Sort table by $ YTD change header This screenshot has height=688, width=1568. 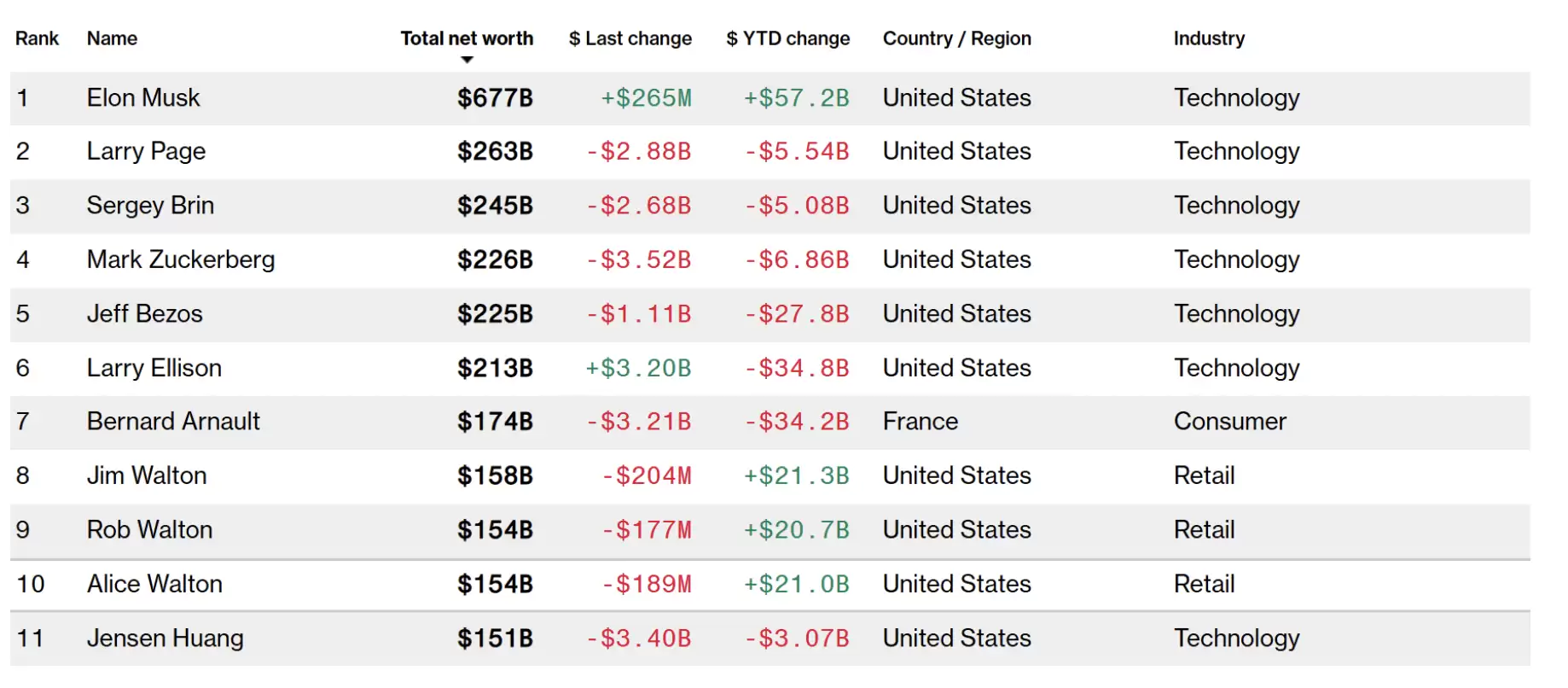click(787, 38)
